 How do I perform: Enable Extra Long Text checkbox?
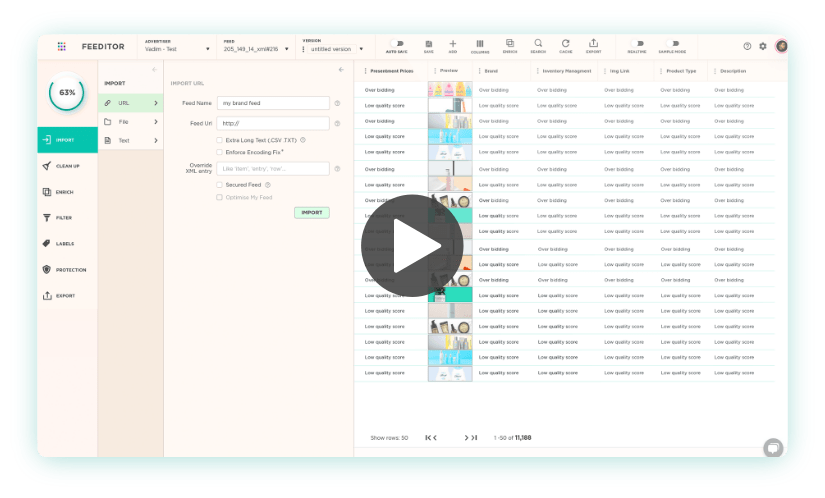[x=220, y=140]
